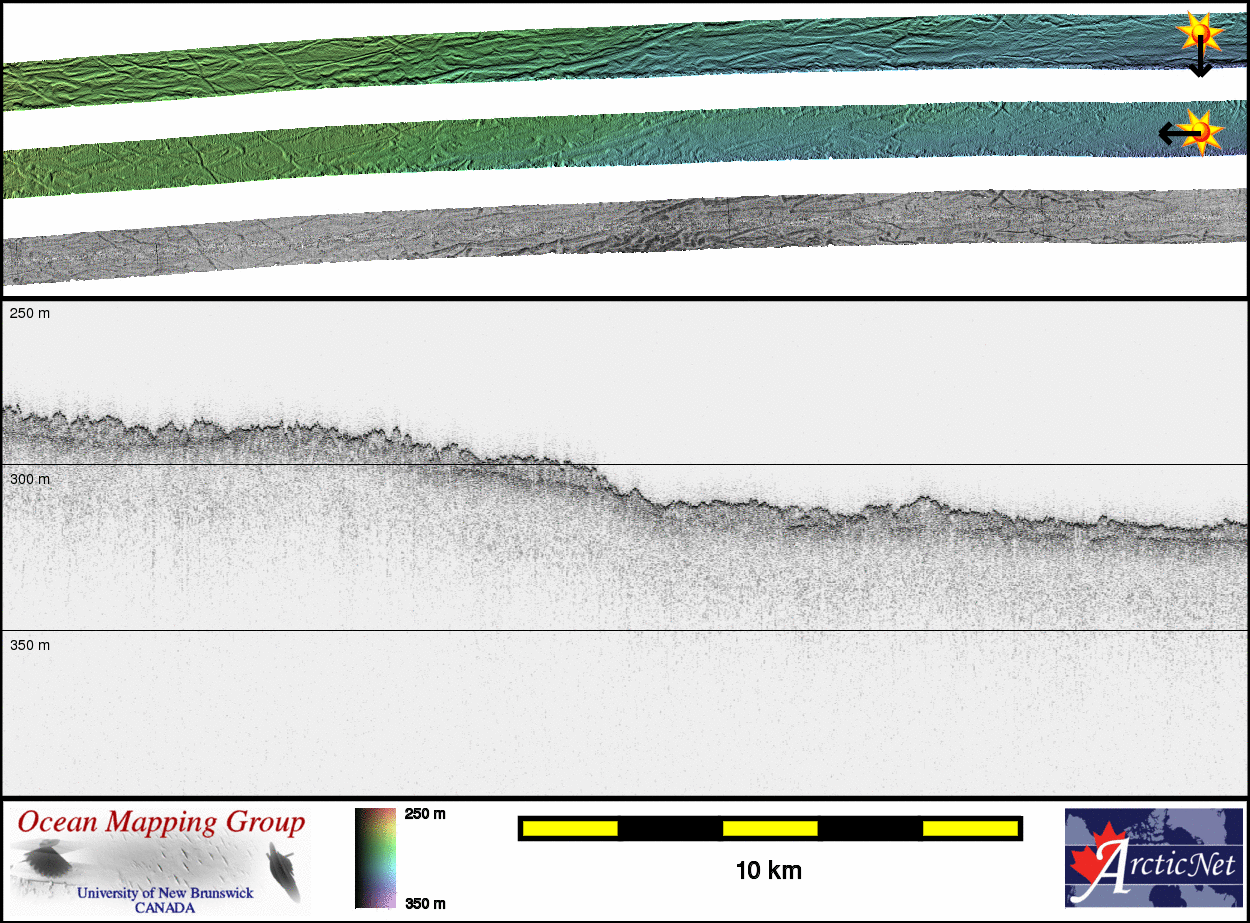
Task: Click the 350 m label beside color legend
Action: [x=425, y=903]
